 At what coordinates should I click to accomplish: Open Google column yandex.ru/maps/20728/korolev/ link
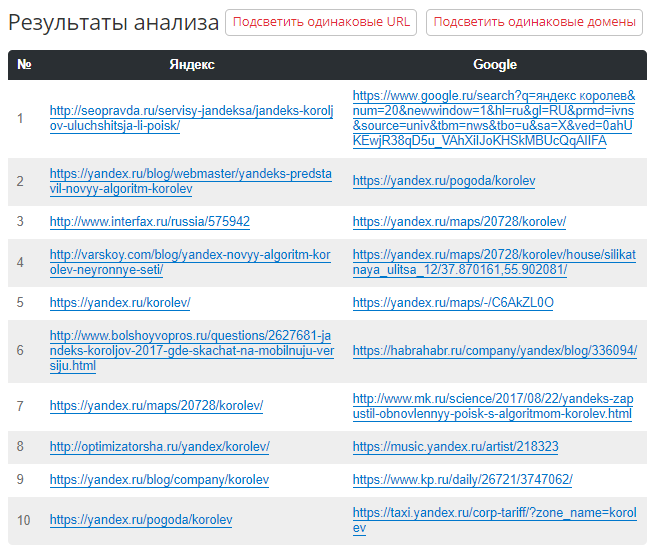point(459,222)
